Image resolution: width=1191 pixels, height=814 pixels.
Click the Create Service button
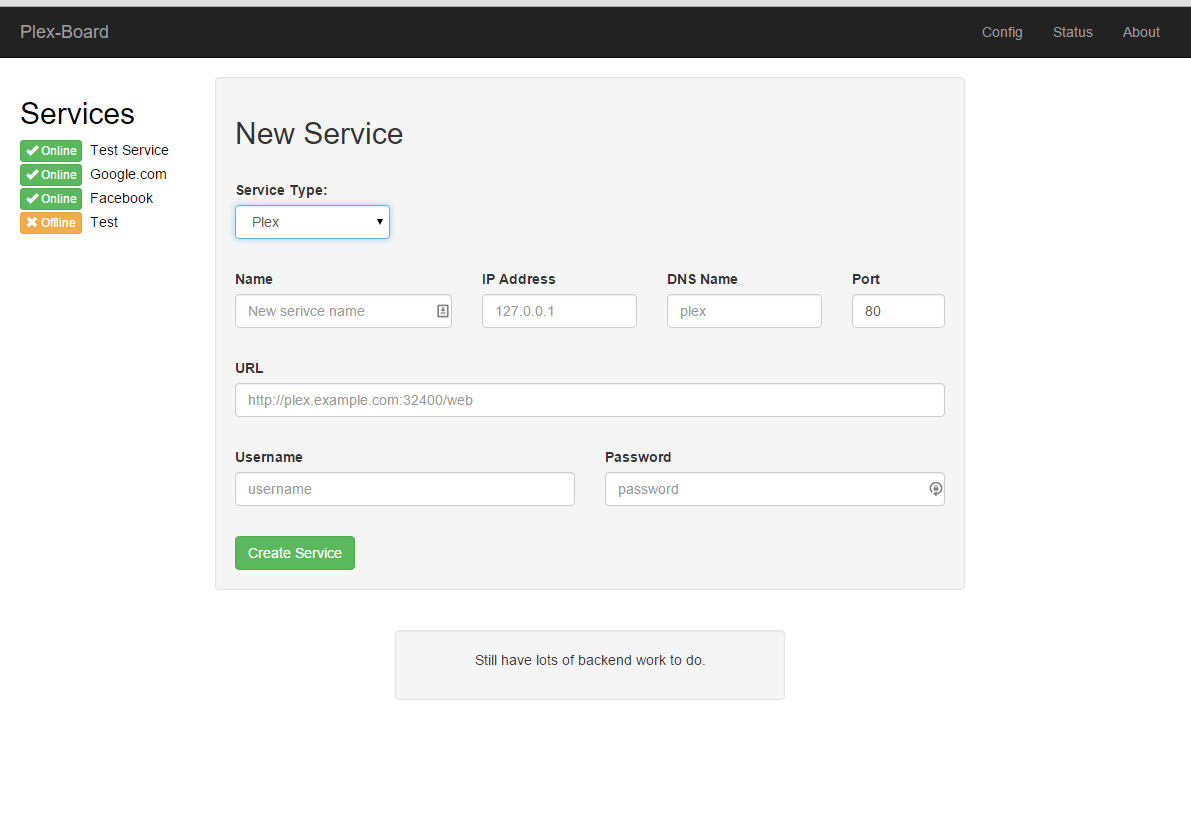[x=295, y=553]
